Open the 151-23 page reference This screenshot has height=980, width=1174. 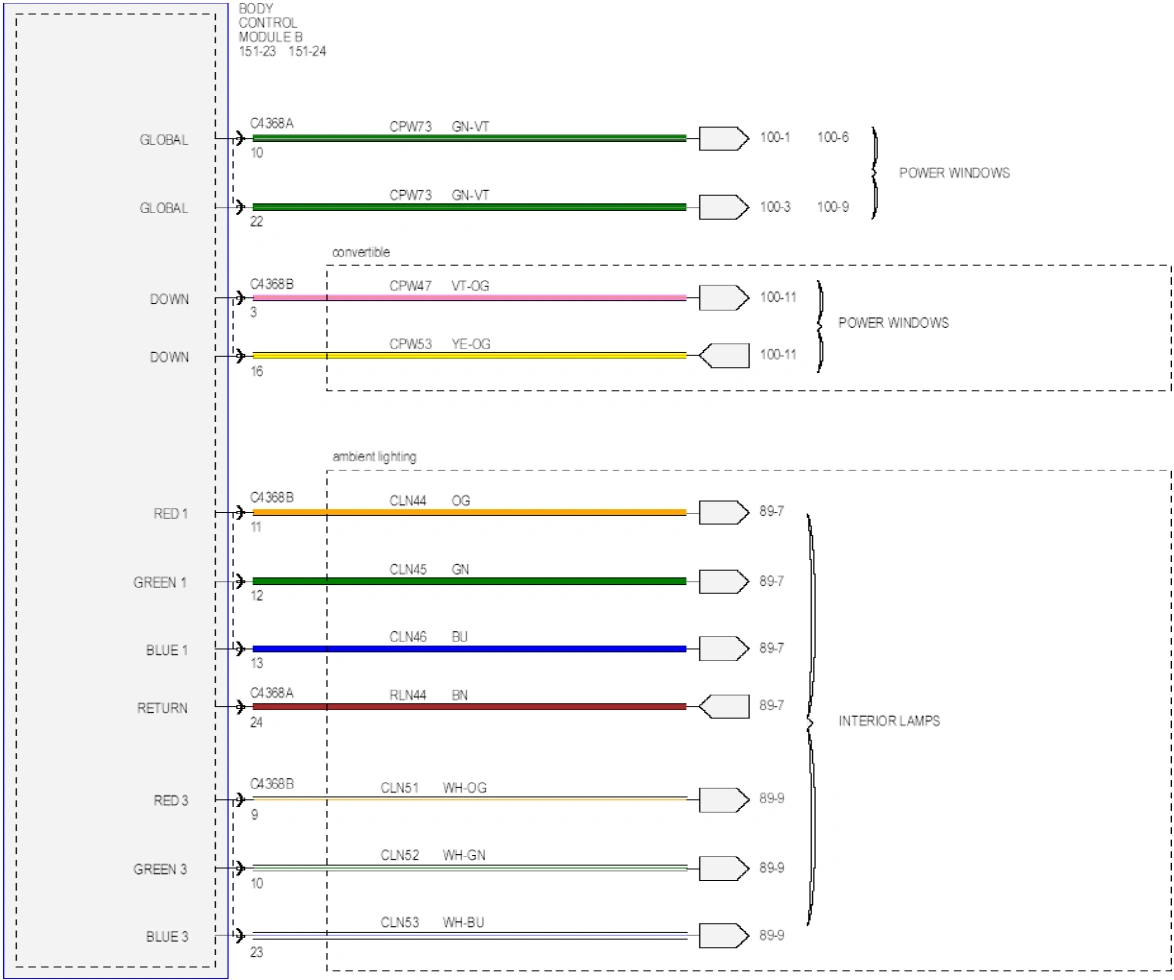(258, 52)
